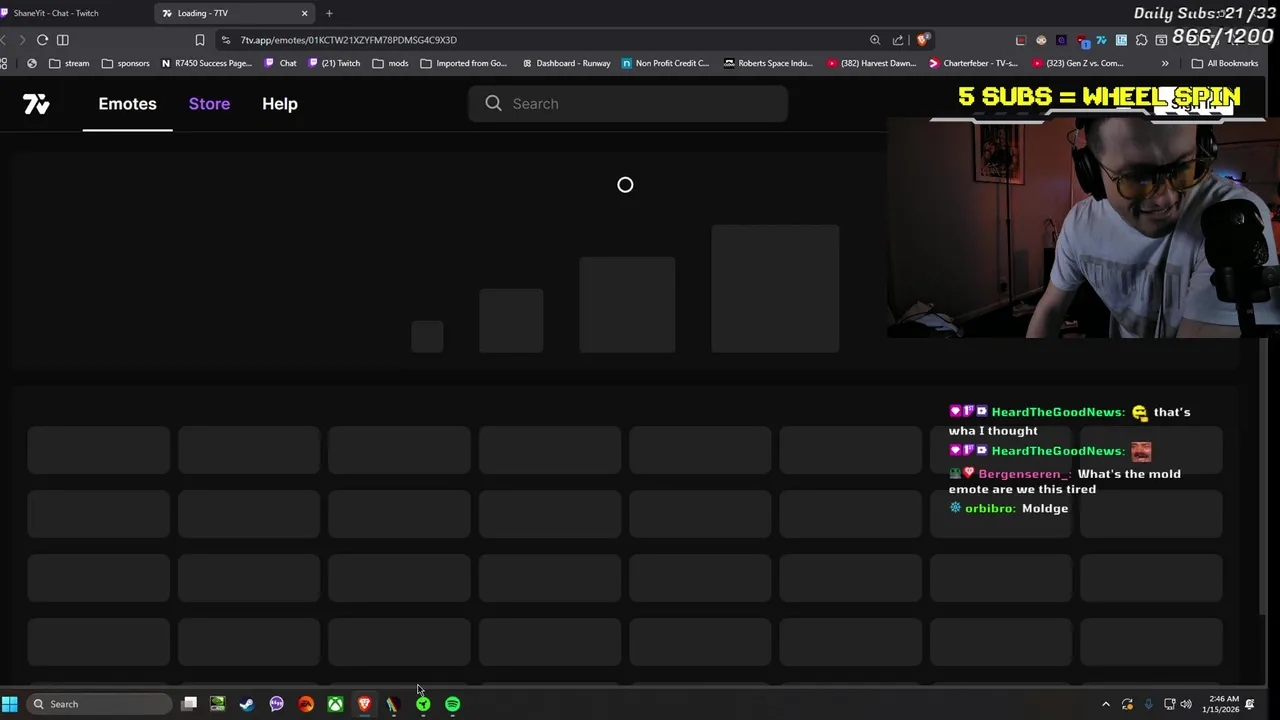The image size is (1280, 720).
Task: Open the Xbox app from the taskbar
Action: point(335,704)
